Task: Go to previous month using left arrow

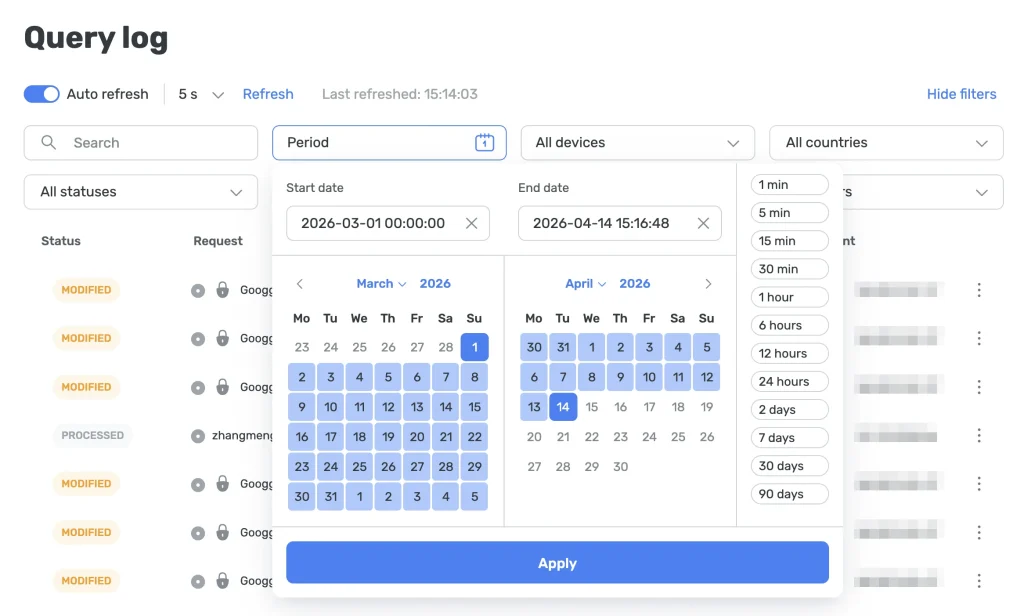Action: tap(299, 284)
